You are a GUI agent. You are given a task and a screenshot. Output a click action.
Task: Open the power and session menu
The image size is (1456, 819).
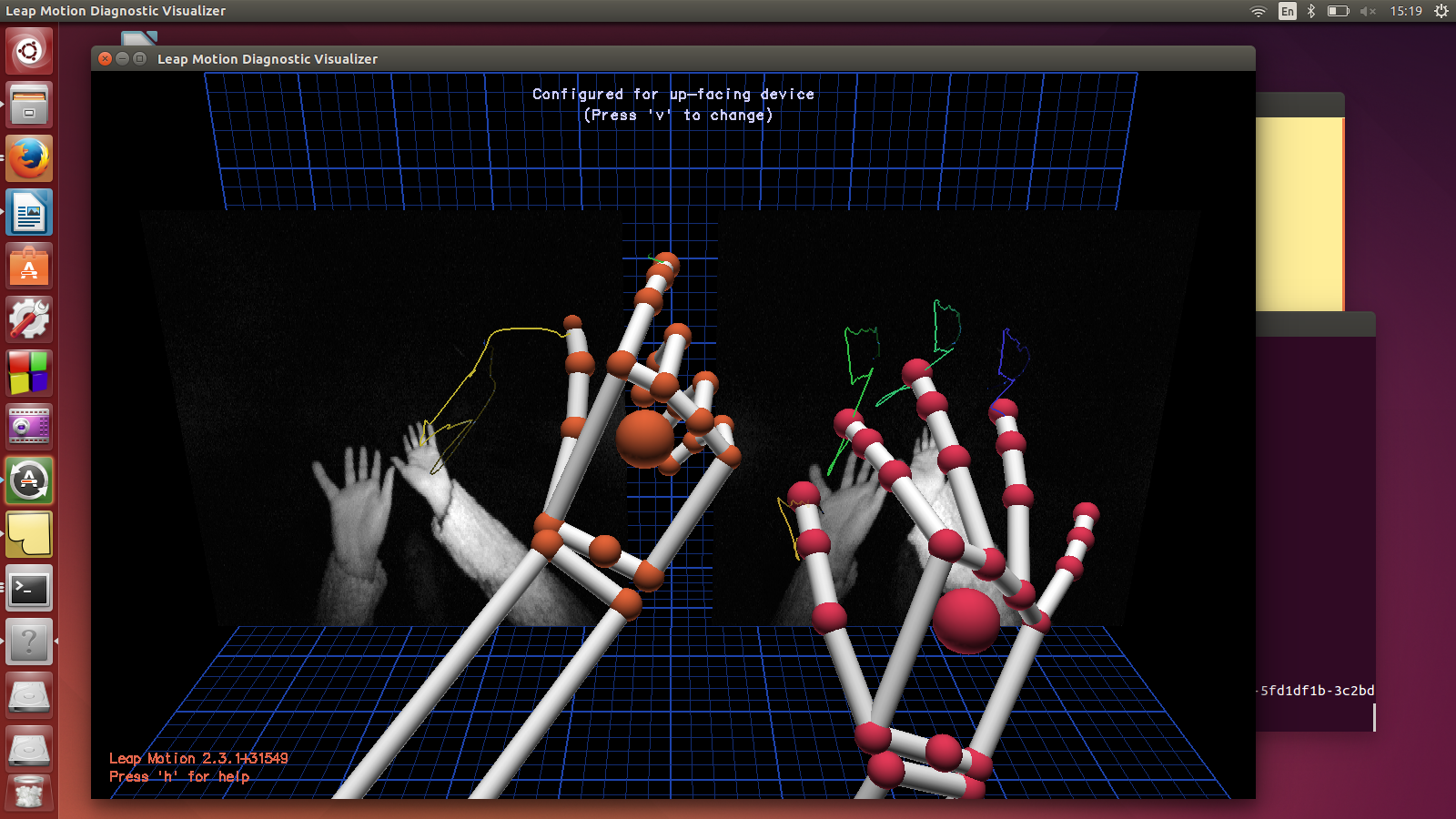pos(1441,11)
